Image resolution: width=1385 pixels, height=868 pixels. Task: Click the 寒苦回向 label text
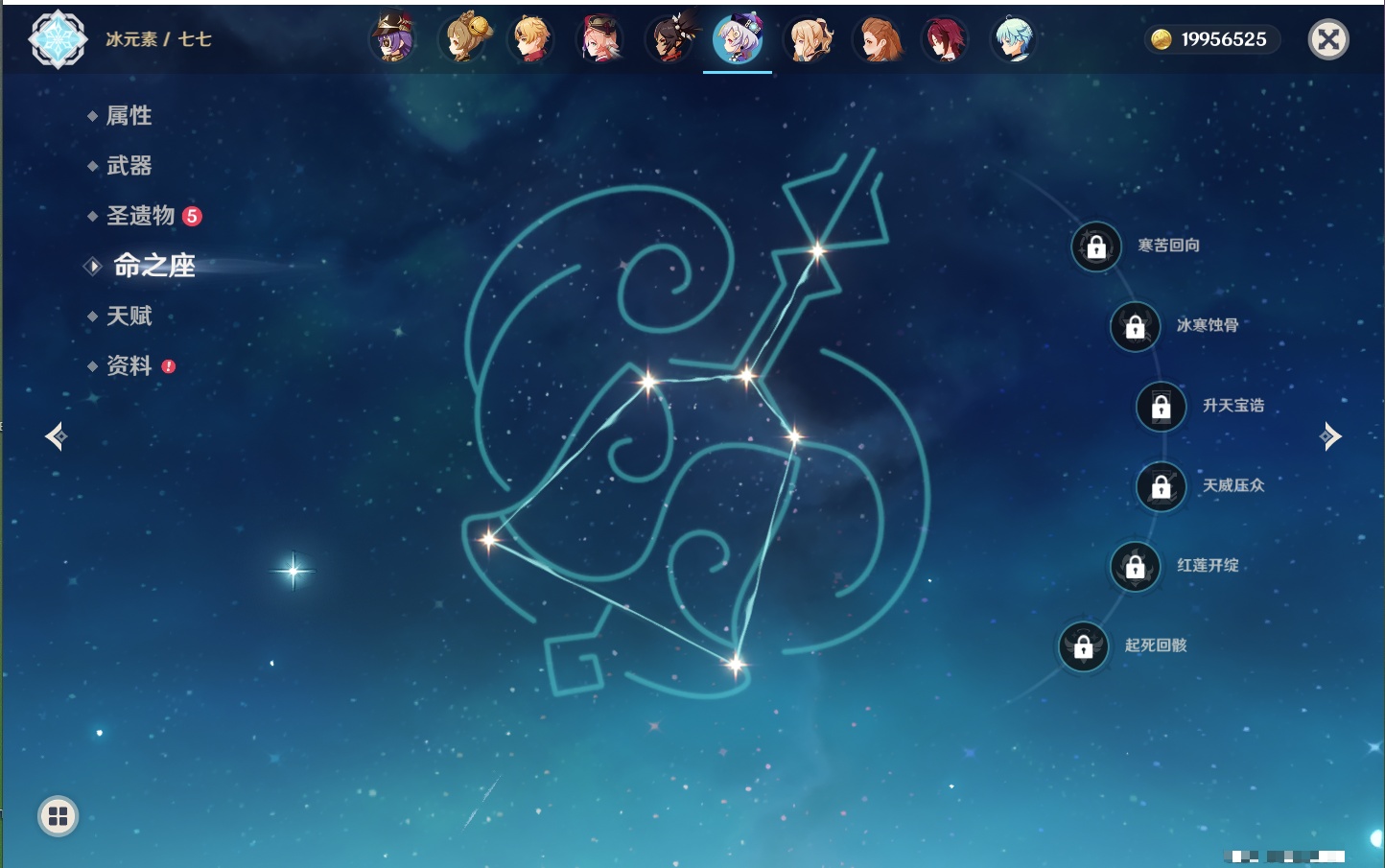click(1168, 246)
